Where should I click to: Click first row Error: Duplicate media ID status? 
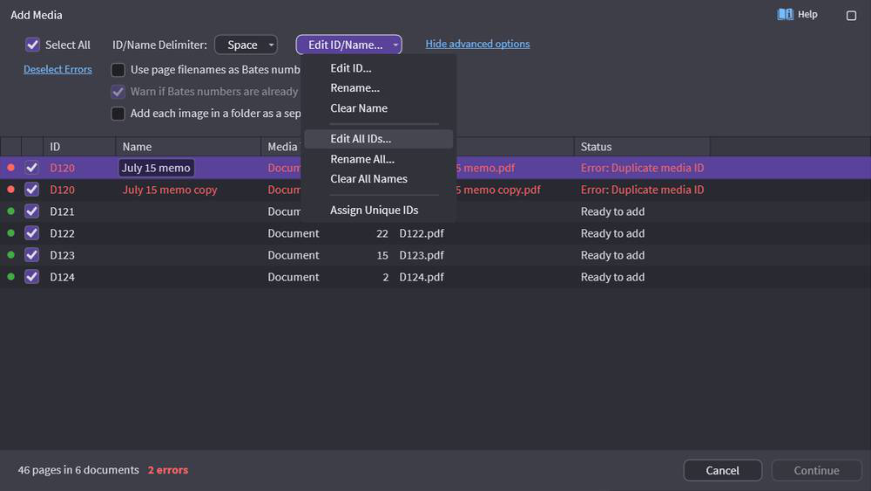[642, 168]
